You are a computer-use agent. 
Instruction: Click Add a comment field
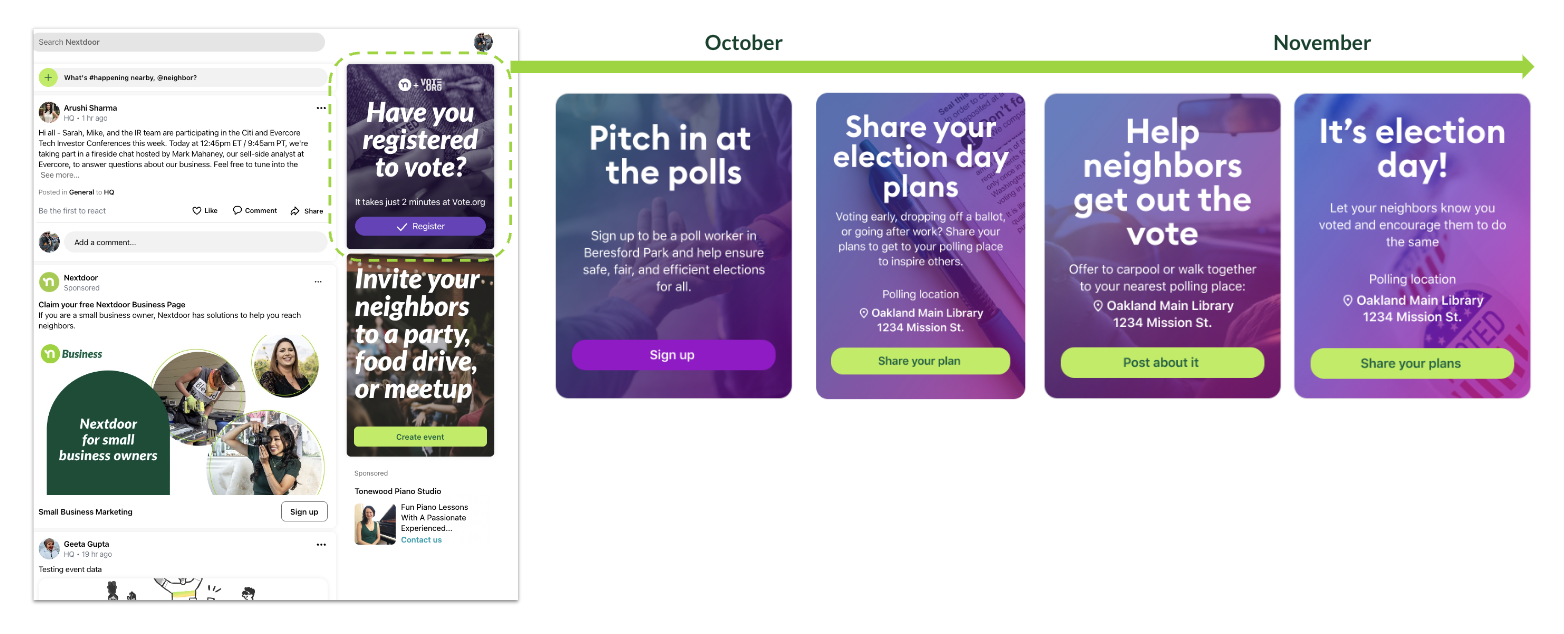(x=196, y=242)
